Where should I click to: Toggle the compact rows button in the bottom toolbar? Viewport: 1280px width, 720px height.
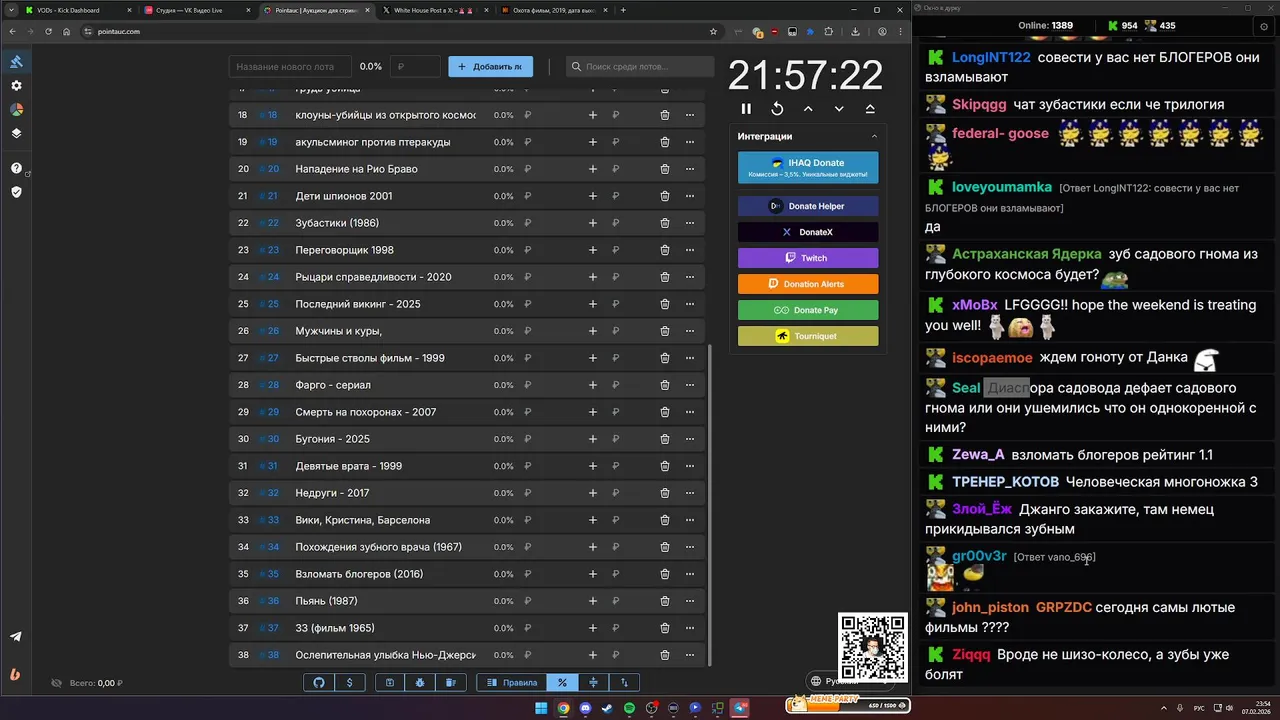[593, 682]
